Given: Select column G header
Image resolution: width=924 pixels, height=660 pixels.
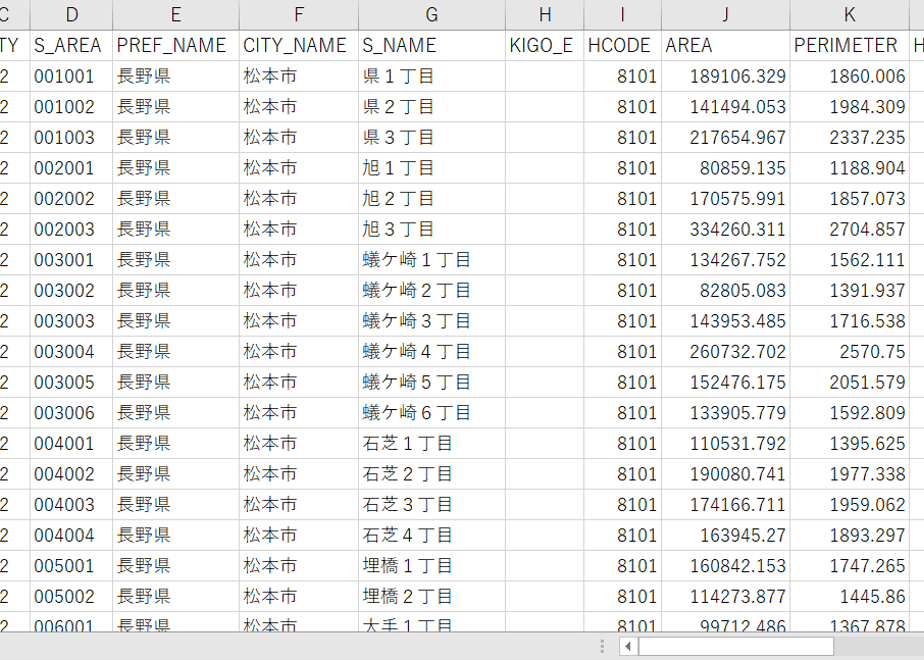Looking at the screenshot, I should [x=432, y=15].
